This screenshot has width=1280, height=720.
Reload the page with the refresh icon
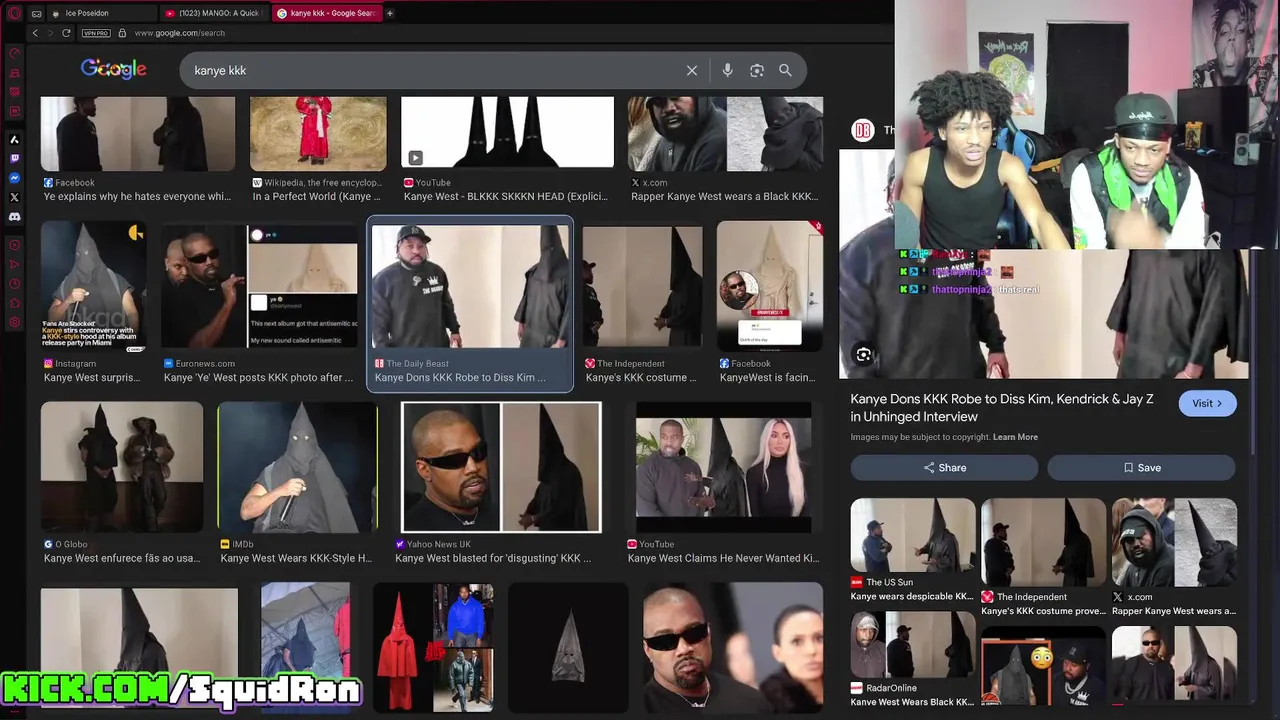[x=66, y=33]
